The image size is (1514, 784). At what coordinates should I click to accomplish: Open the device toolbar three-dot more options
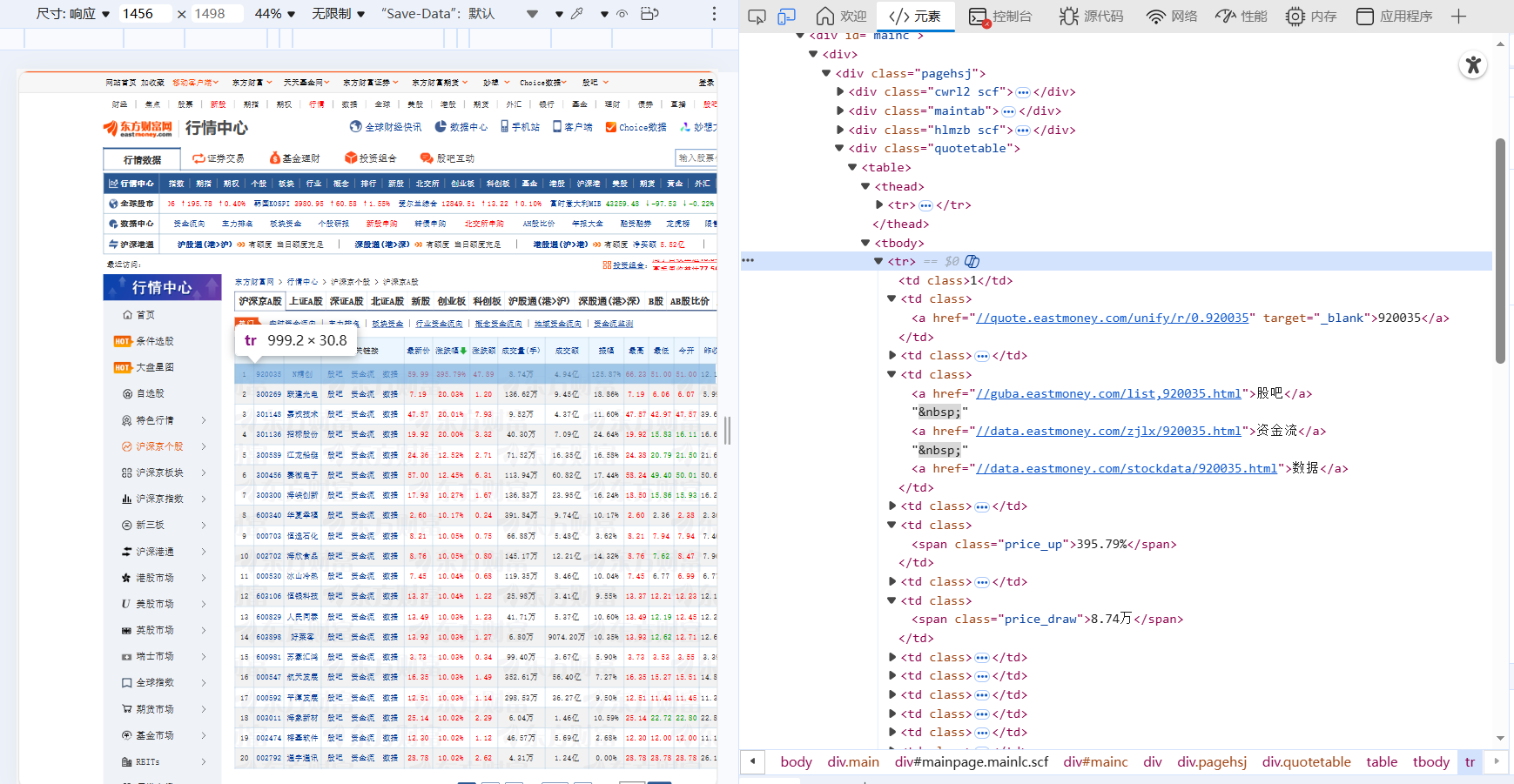[714, 14]
